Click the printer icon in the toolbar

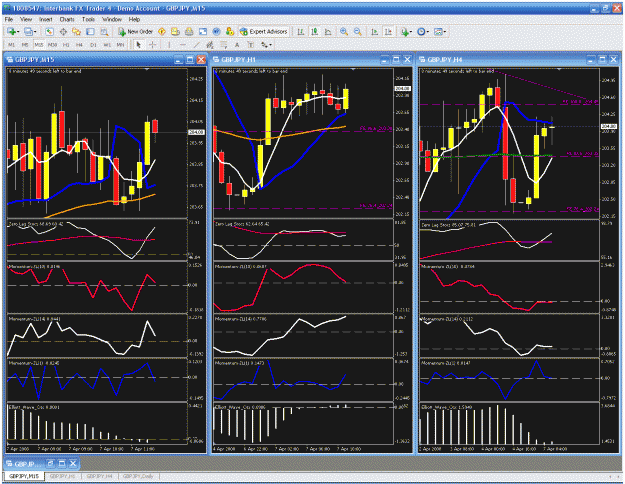(189, 31)
